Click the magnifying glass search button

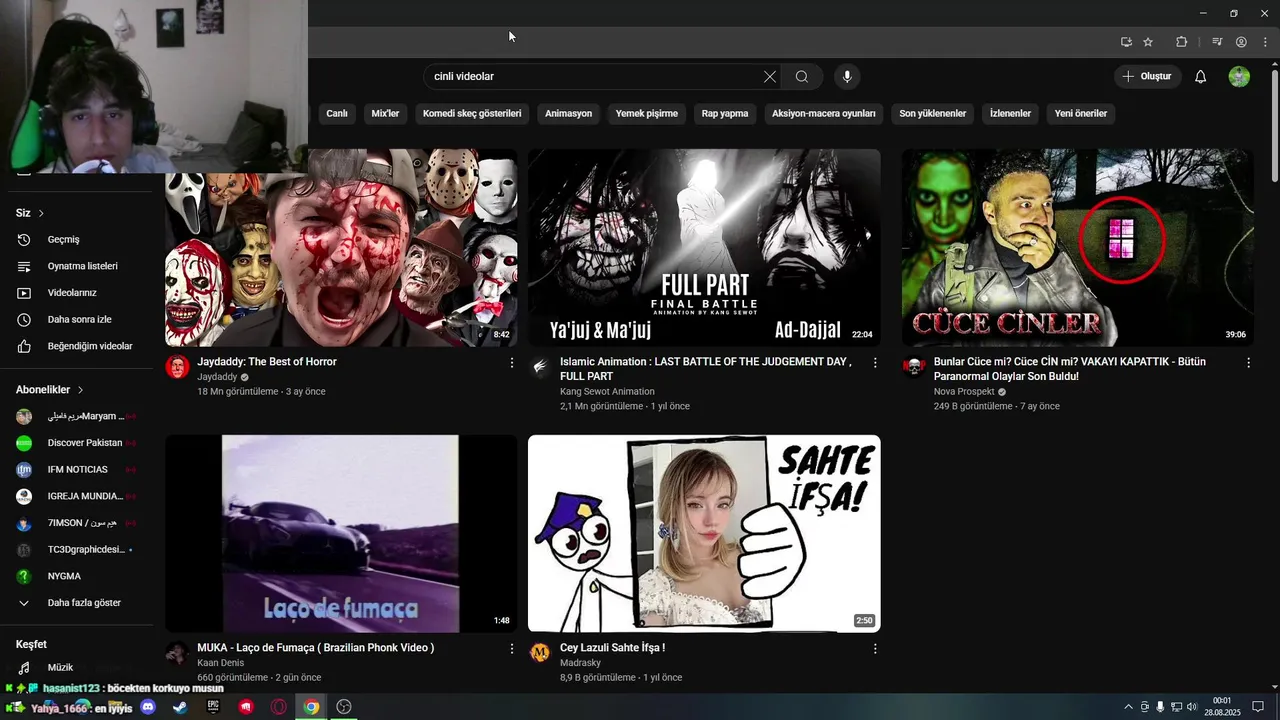pos(802,77)
